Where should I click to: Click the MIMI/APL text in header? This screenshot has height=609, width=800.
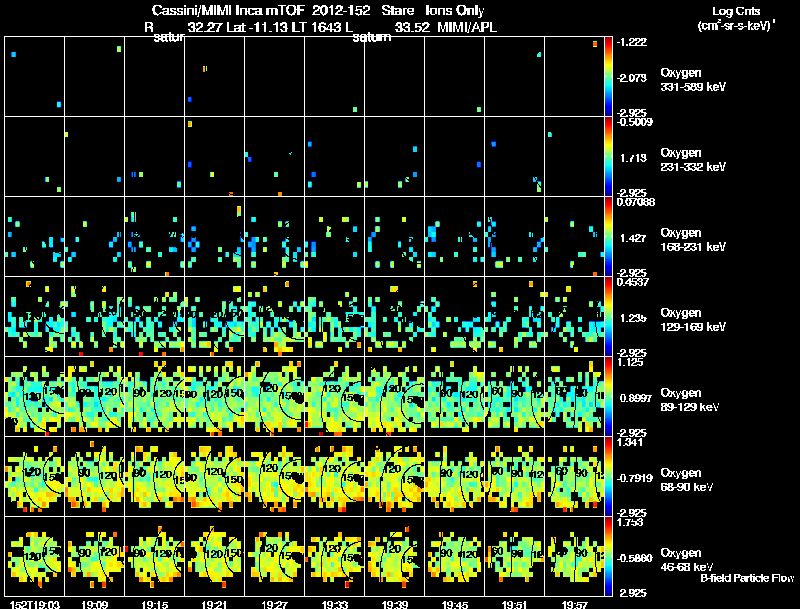tap(467, 27)
